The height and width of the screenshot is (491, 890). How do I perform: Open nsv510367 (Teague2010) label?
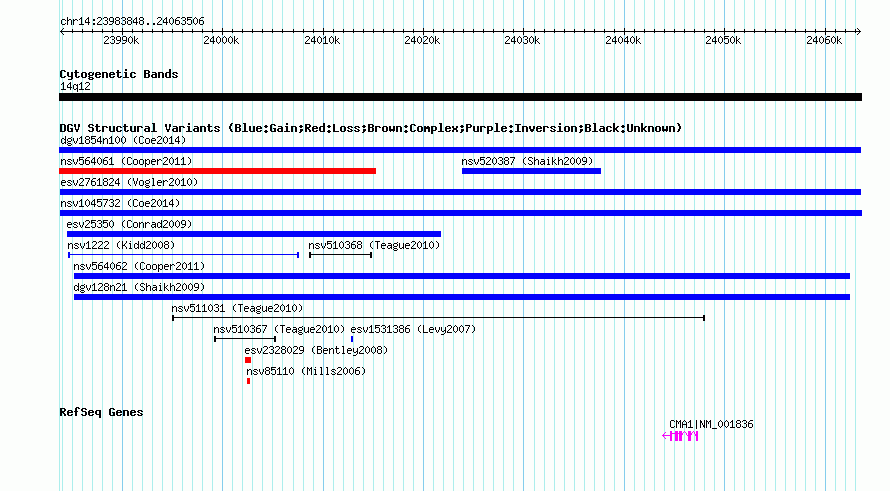click(x=279, y=329)
